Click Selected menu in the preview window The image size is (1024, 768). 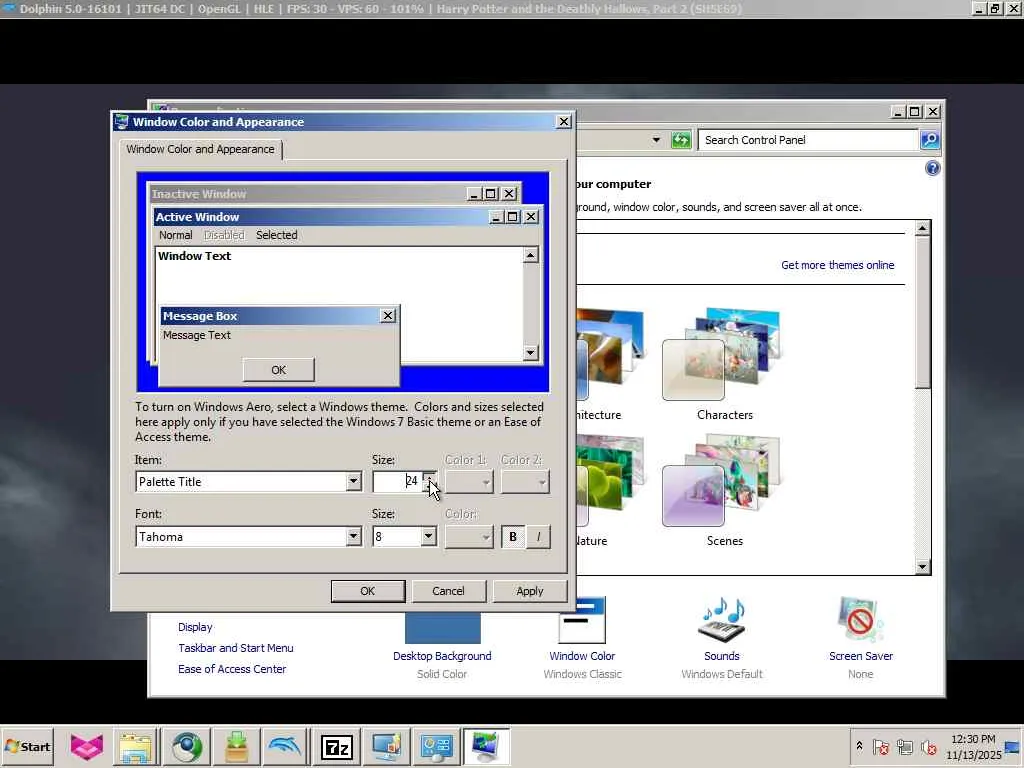[x=277, y=235]
